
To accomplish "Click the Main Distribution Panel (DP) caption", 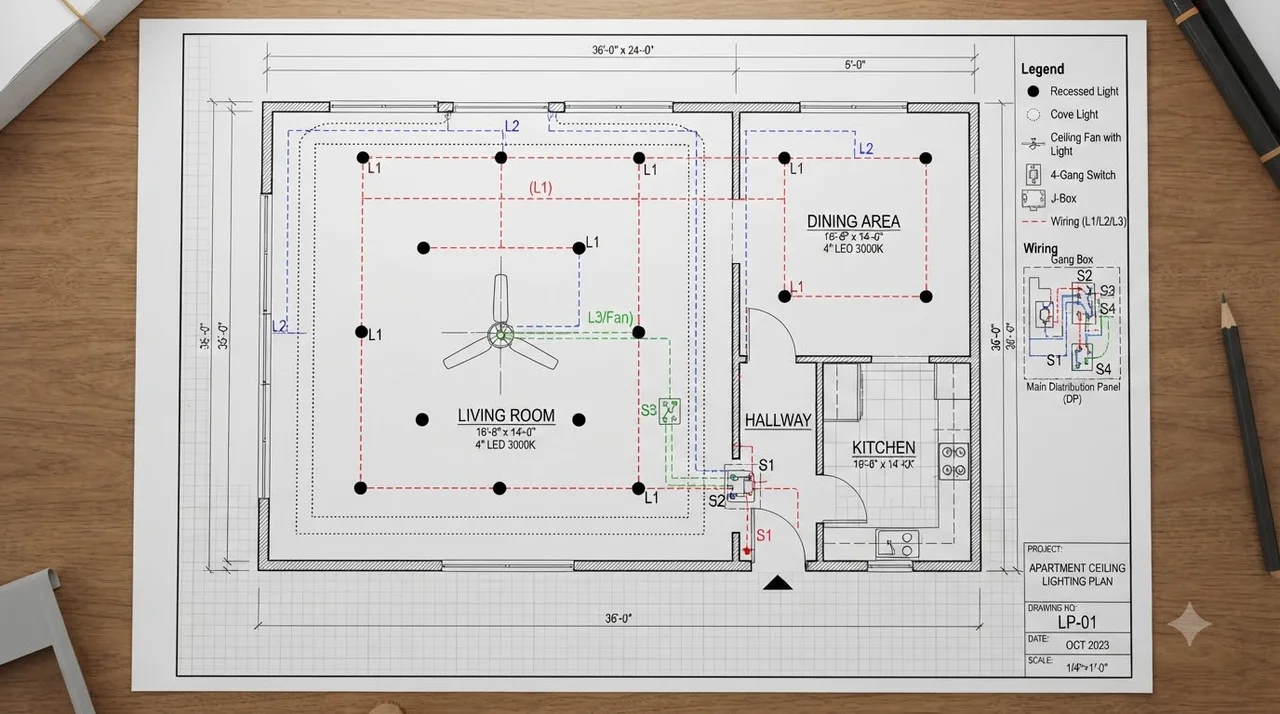I will tap(1071, 392).
